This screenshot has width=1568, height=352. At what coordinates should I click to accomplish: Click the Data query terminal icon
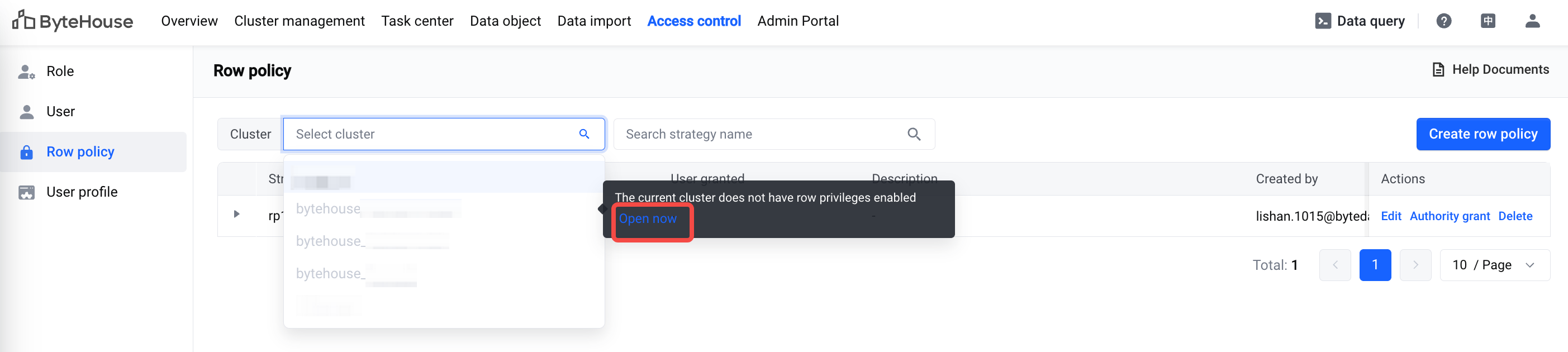(1323, 21)
